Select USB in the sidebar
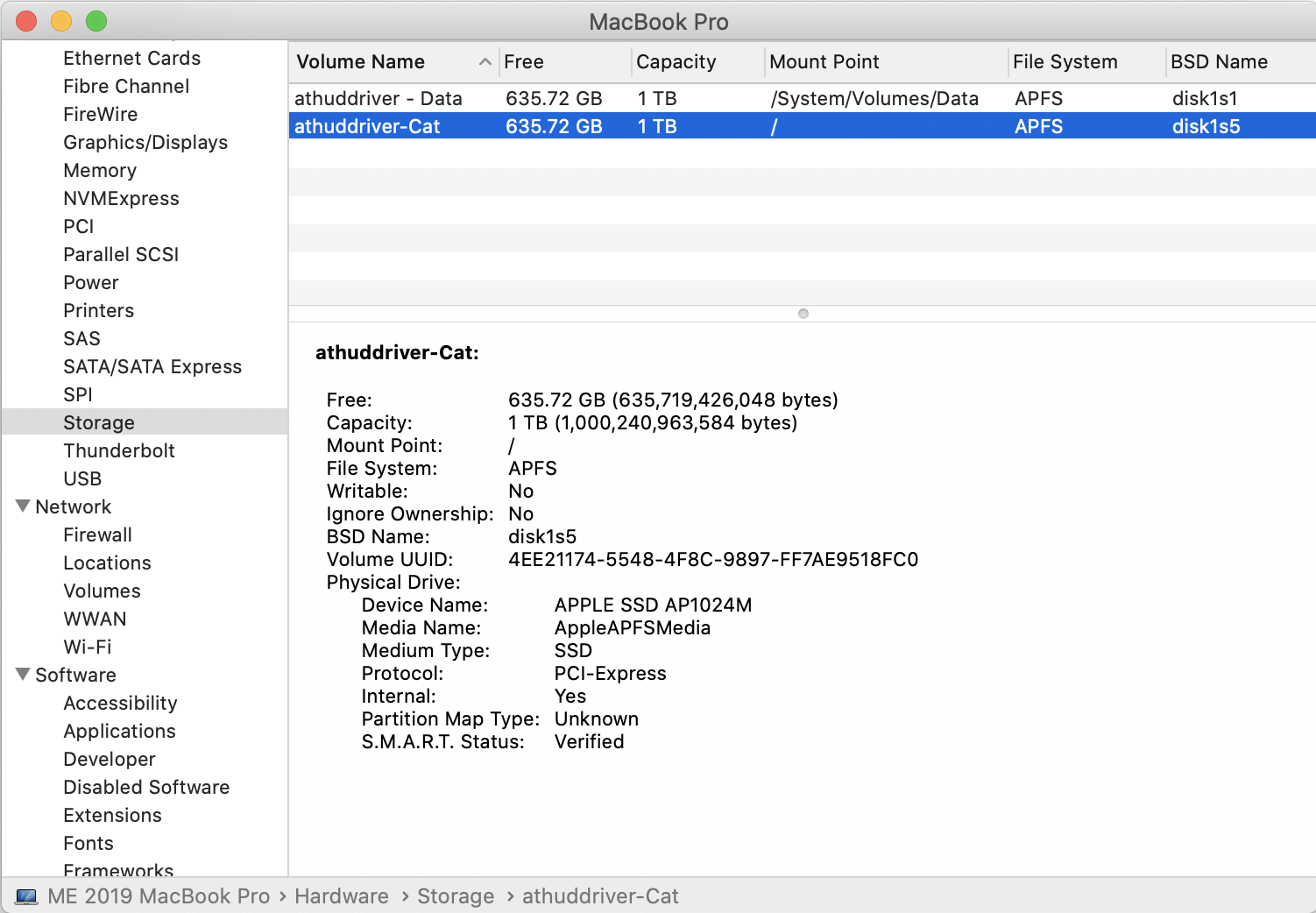The image size is (1316, 913). tap(82, 478)
